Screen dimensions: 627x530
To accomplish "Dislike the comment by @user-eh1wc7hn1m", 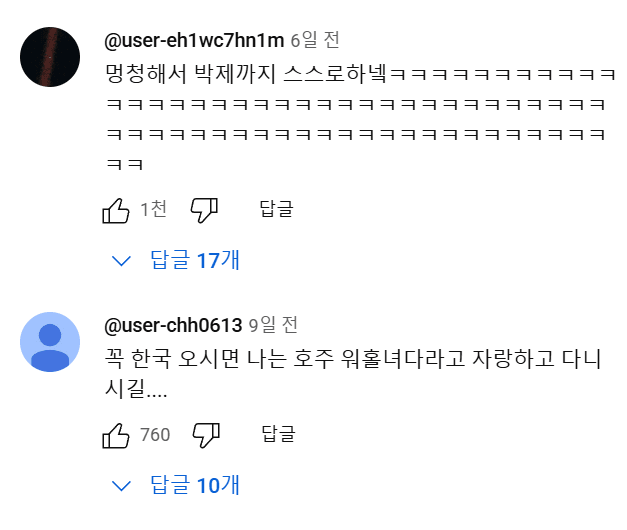I will (x=204, y=210).
